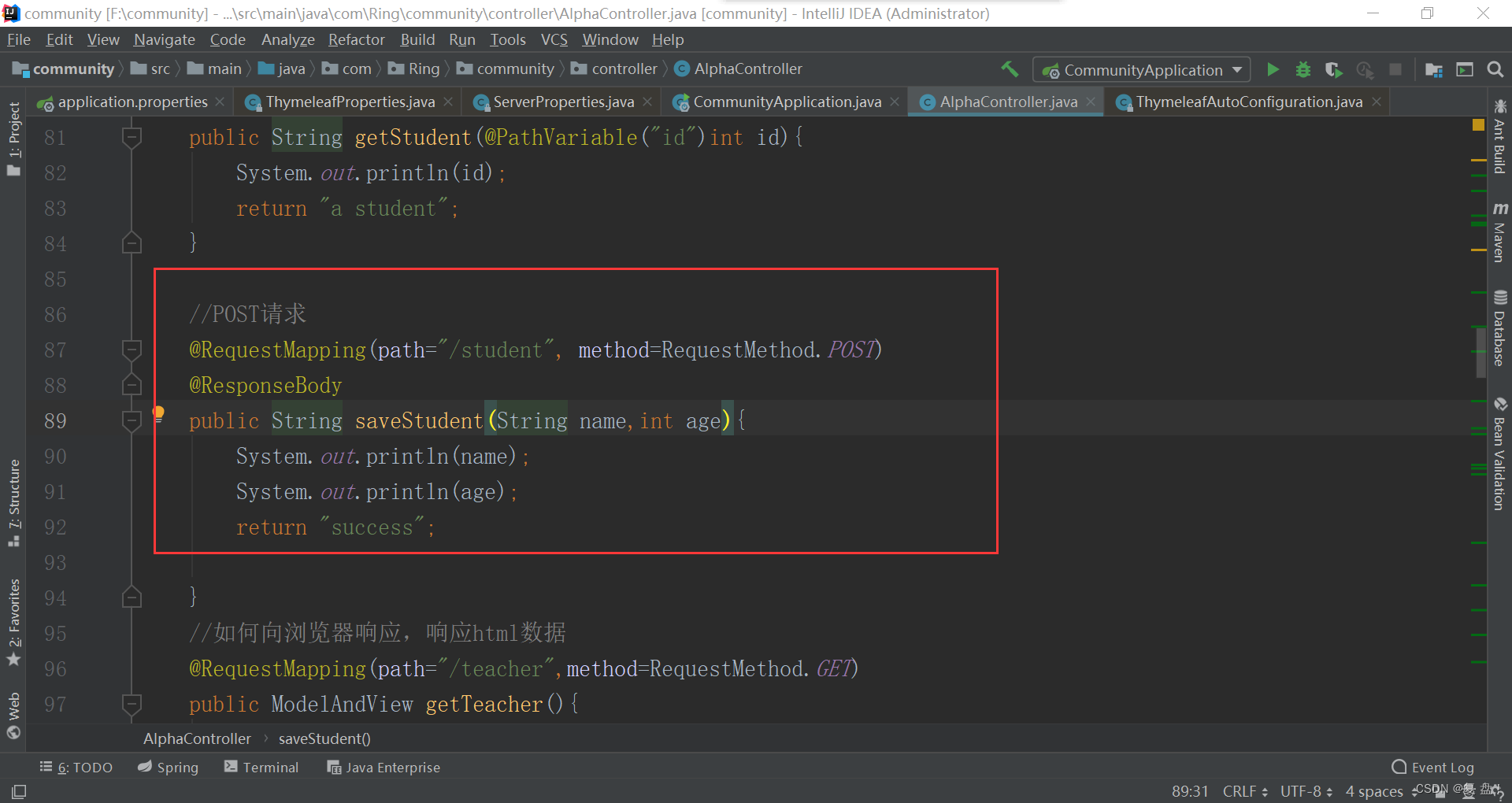Image resolution: width=1512 pixels, height=803 pixels.
Task: Close the ThymeleafProperties.java tab
Action: click(x=448, y=102)
